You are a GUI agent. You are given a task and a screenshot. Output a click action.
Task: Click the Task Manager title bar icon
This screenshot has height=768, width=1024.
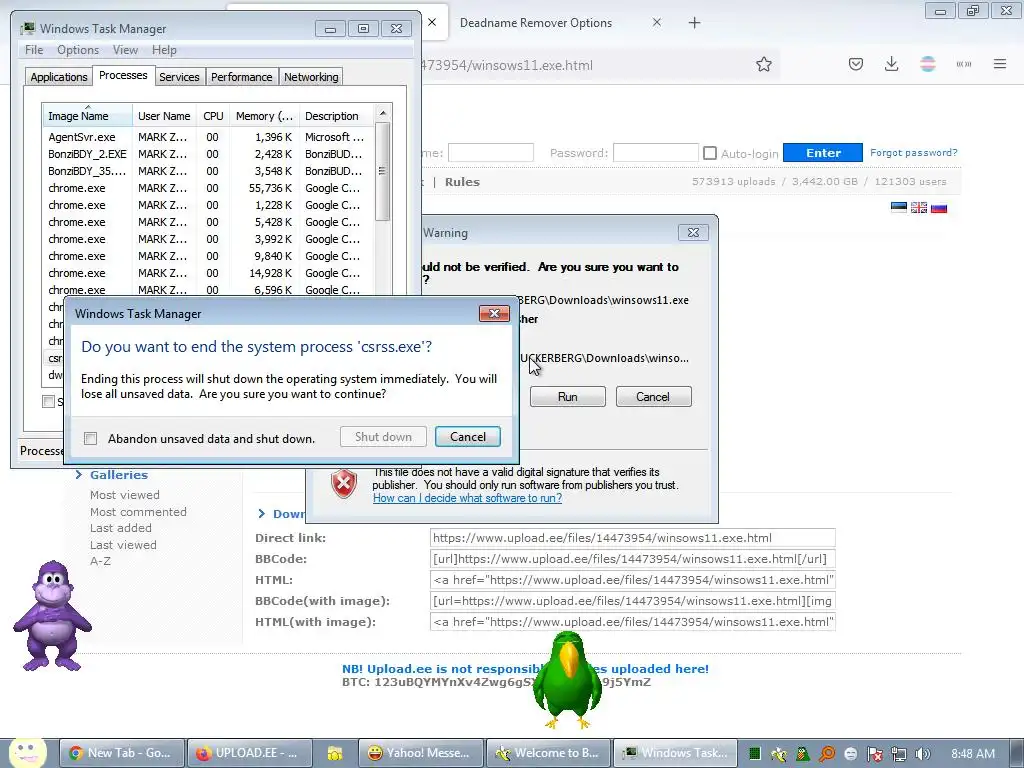27,28
